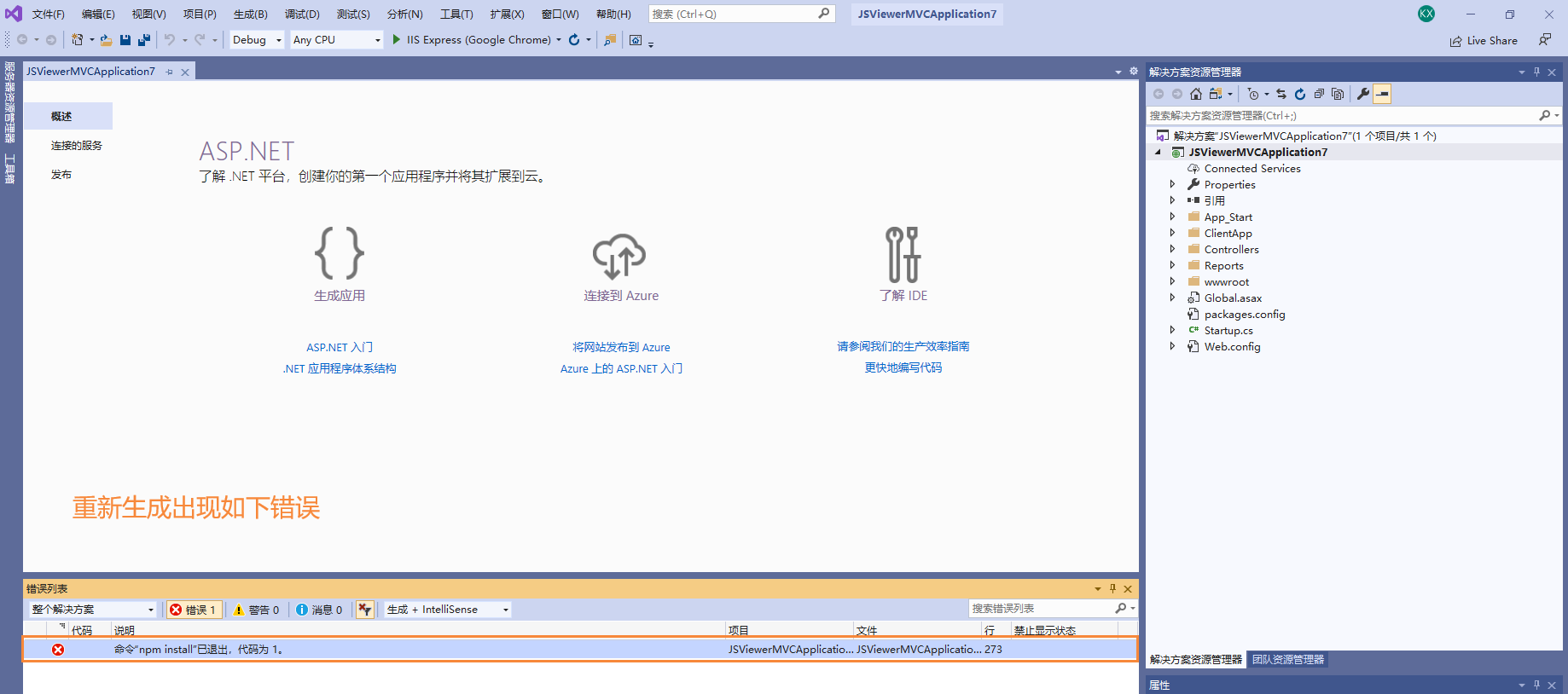Open the 工具(T) menu
Viewport: 1568px width, 694px height.
(x=456, y=14)
